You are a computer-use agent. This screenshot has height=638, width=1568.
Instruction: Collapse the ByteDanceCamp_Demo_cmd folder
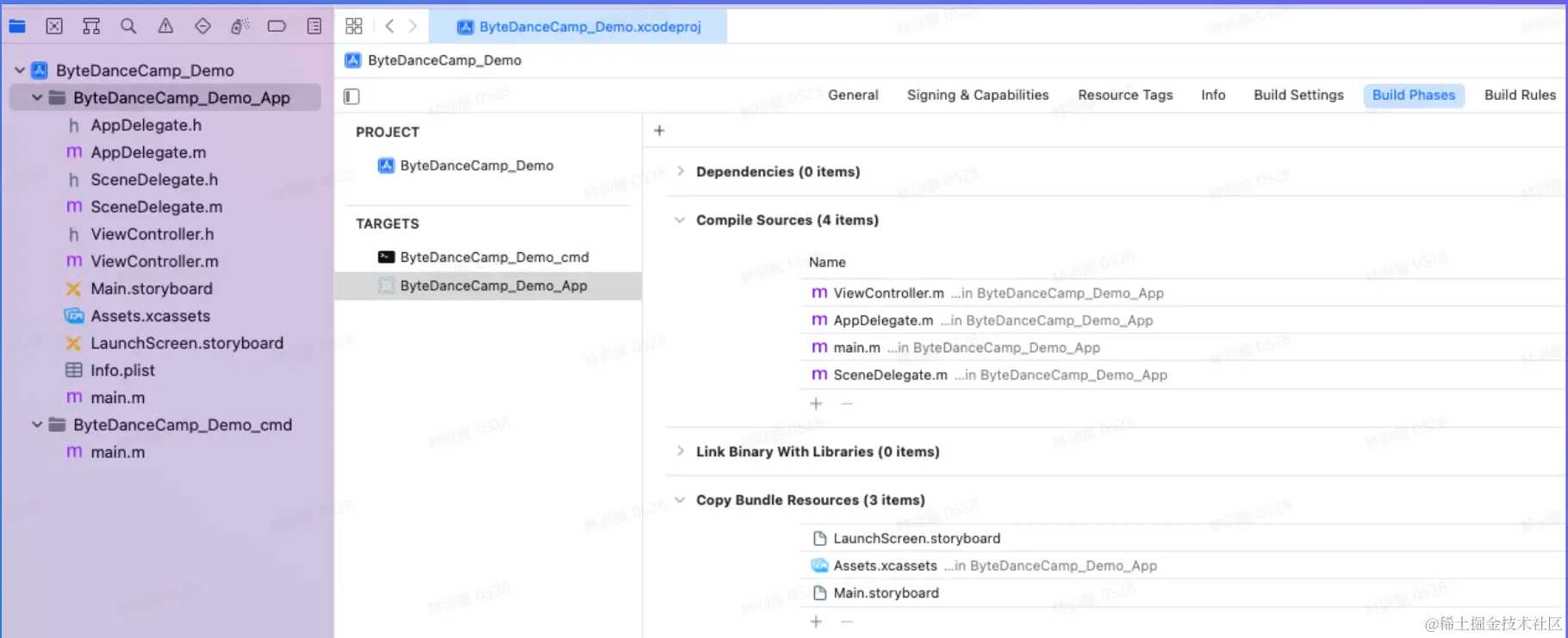click(37, 424)
